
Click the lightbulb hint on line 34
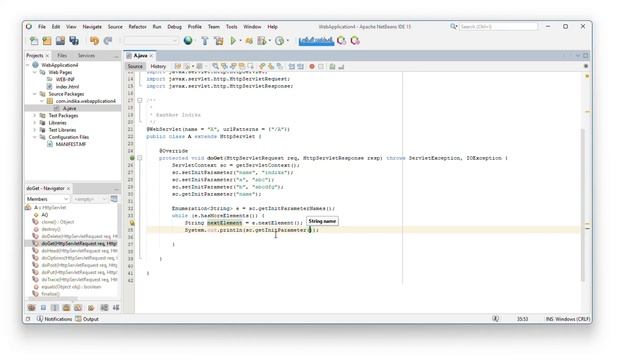(132, 223)
